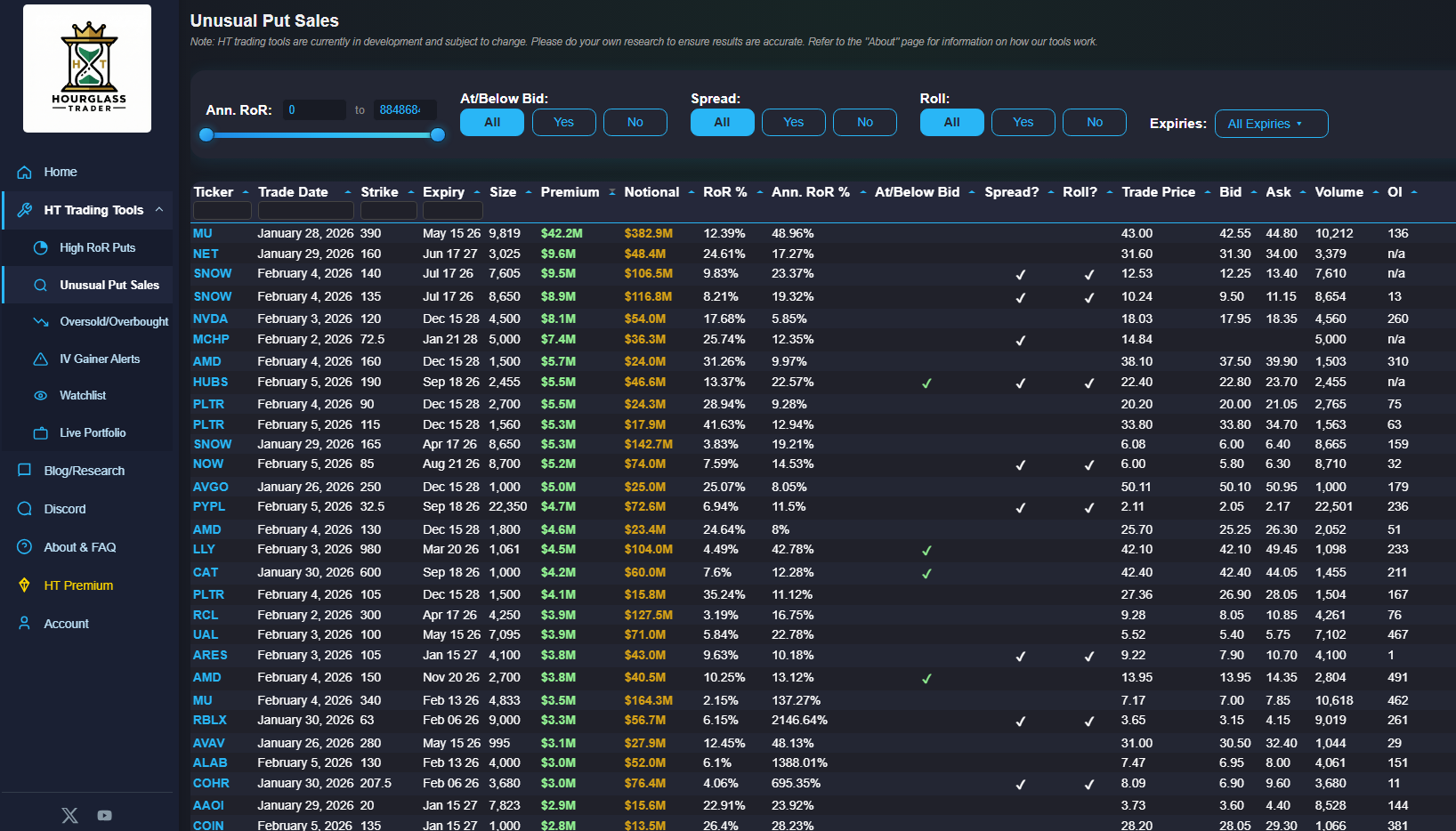
Task: Open the YouTube icon link at sidebar bottom
Action: coord(105,815)
